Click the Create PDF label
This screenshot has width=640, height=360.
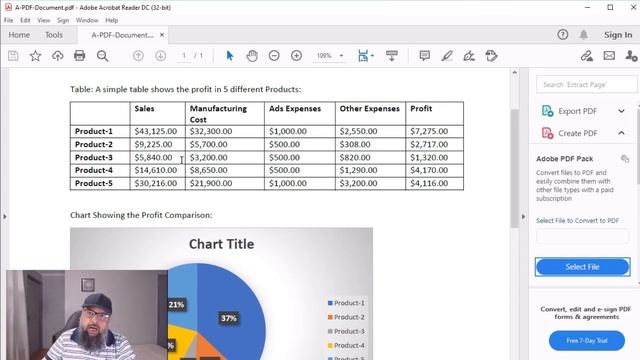[x=578, y=133]
